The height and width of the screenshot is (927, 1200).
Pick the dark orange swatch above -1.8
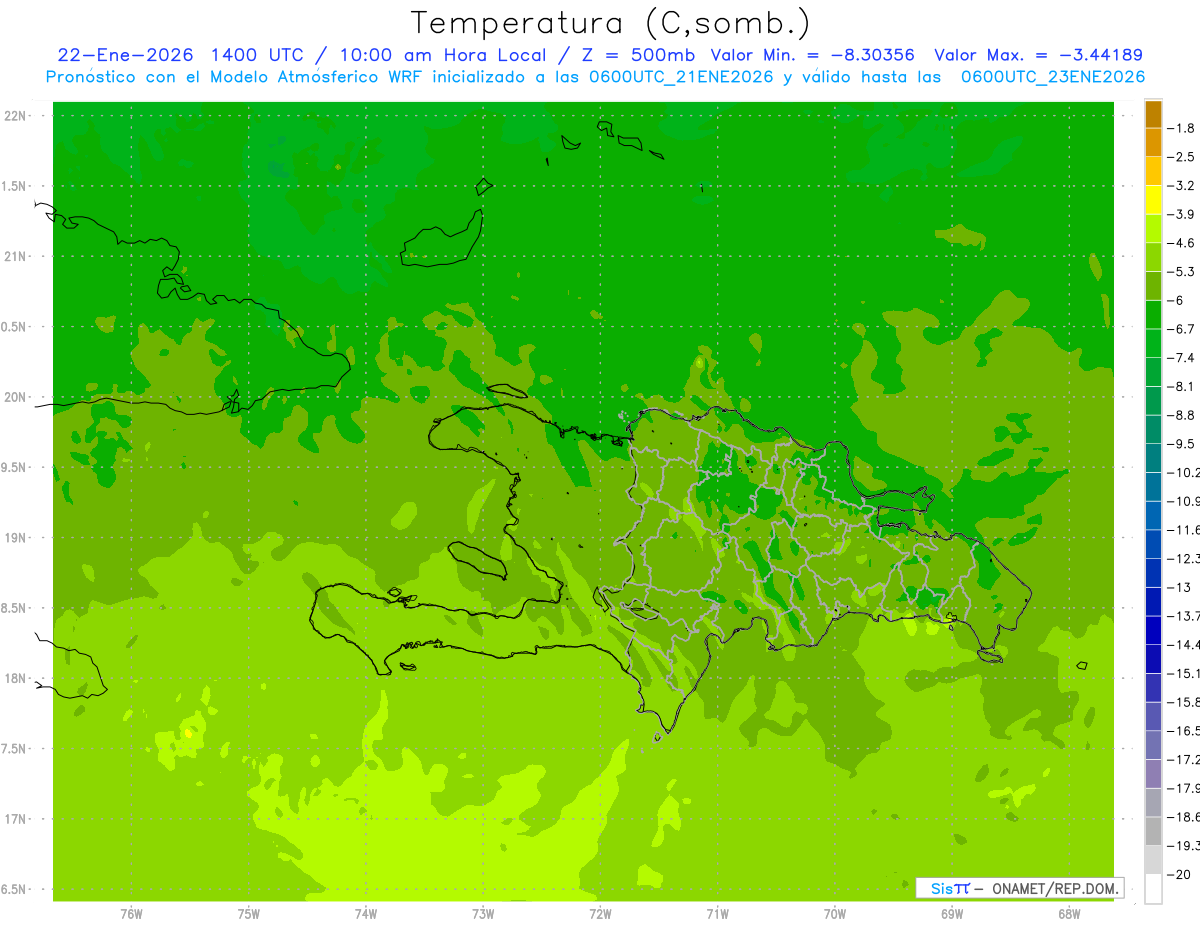pyautogui.click(x=1153, y=114)
